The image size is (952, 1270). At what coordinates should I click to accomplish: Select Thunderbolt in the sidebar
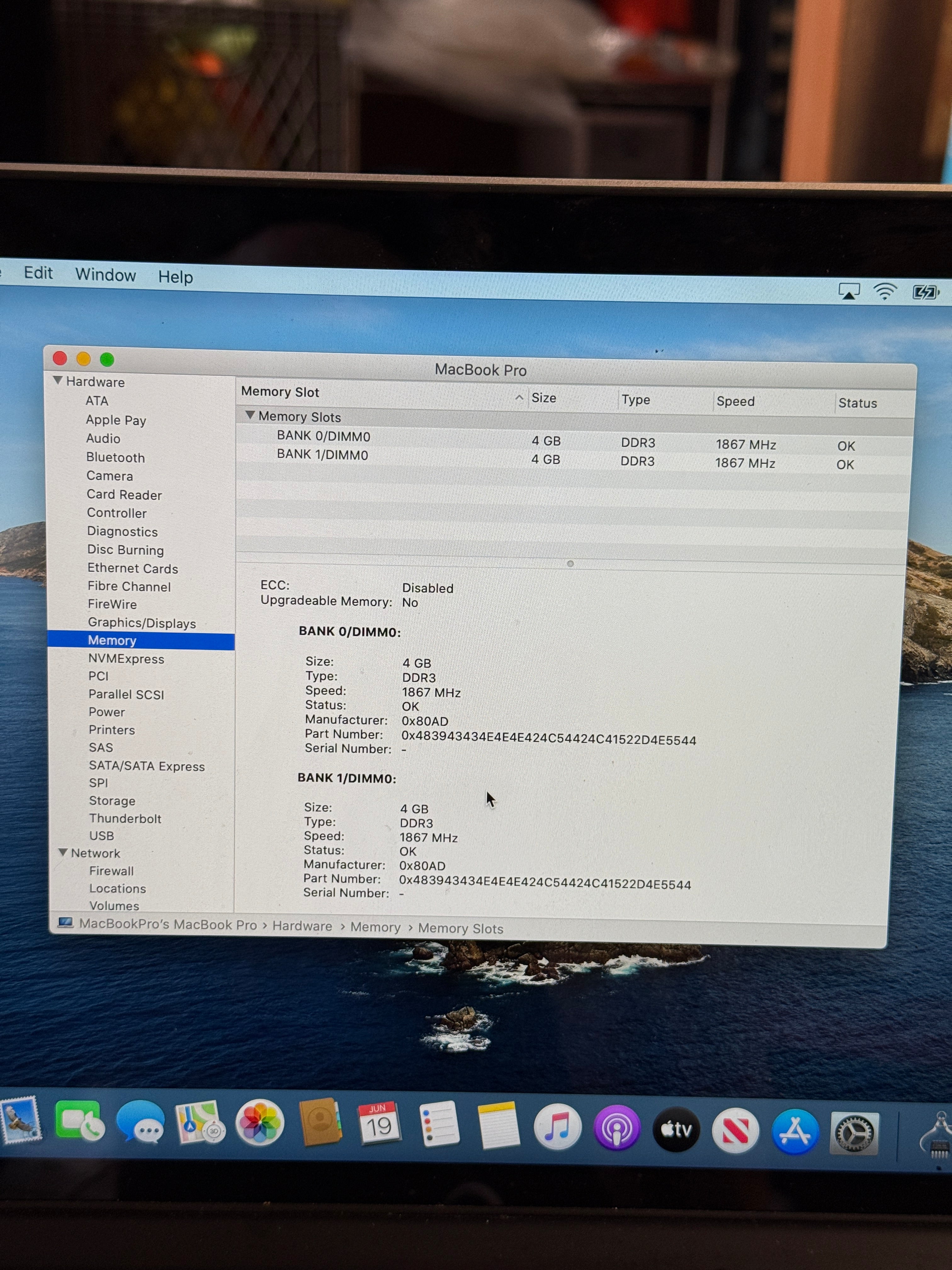pyautogui.click(x=125, y=819)
